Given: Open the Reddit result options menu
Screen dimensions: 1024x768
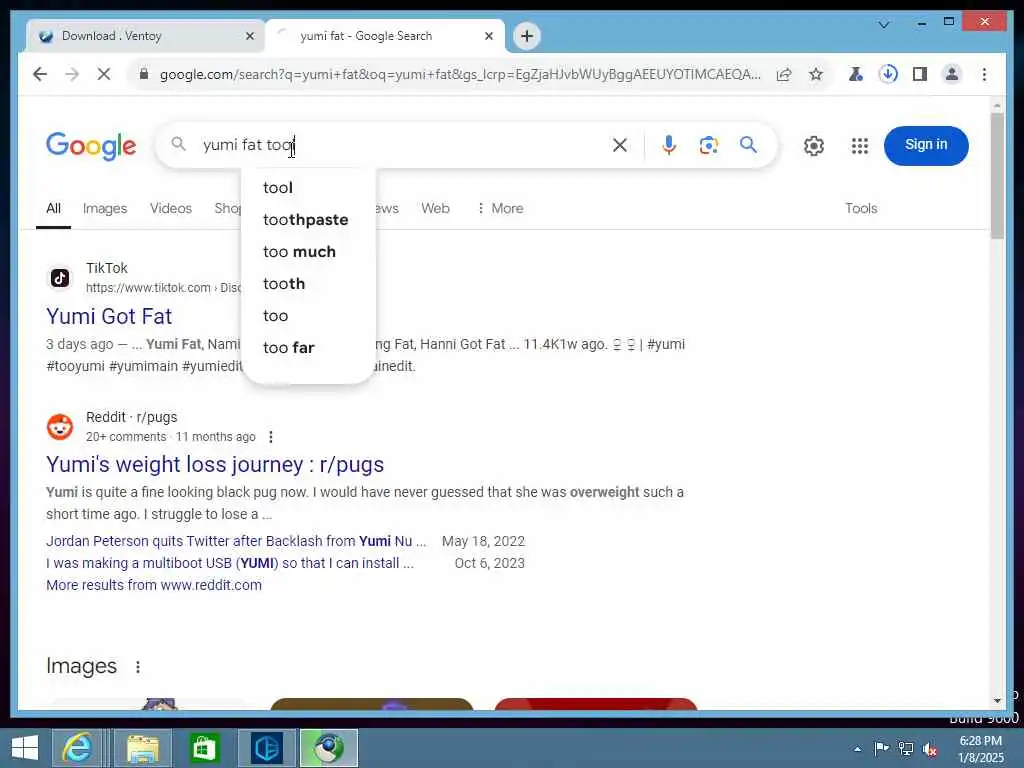Looking at the screenshot, I should point(271,437).
